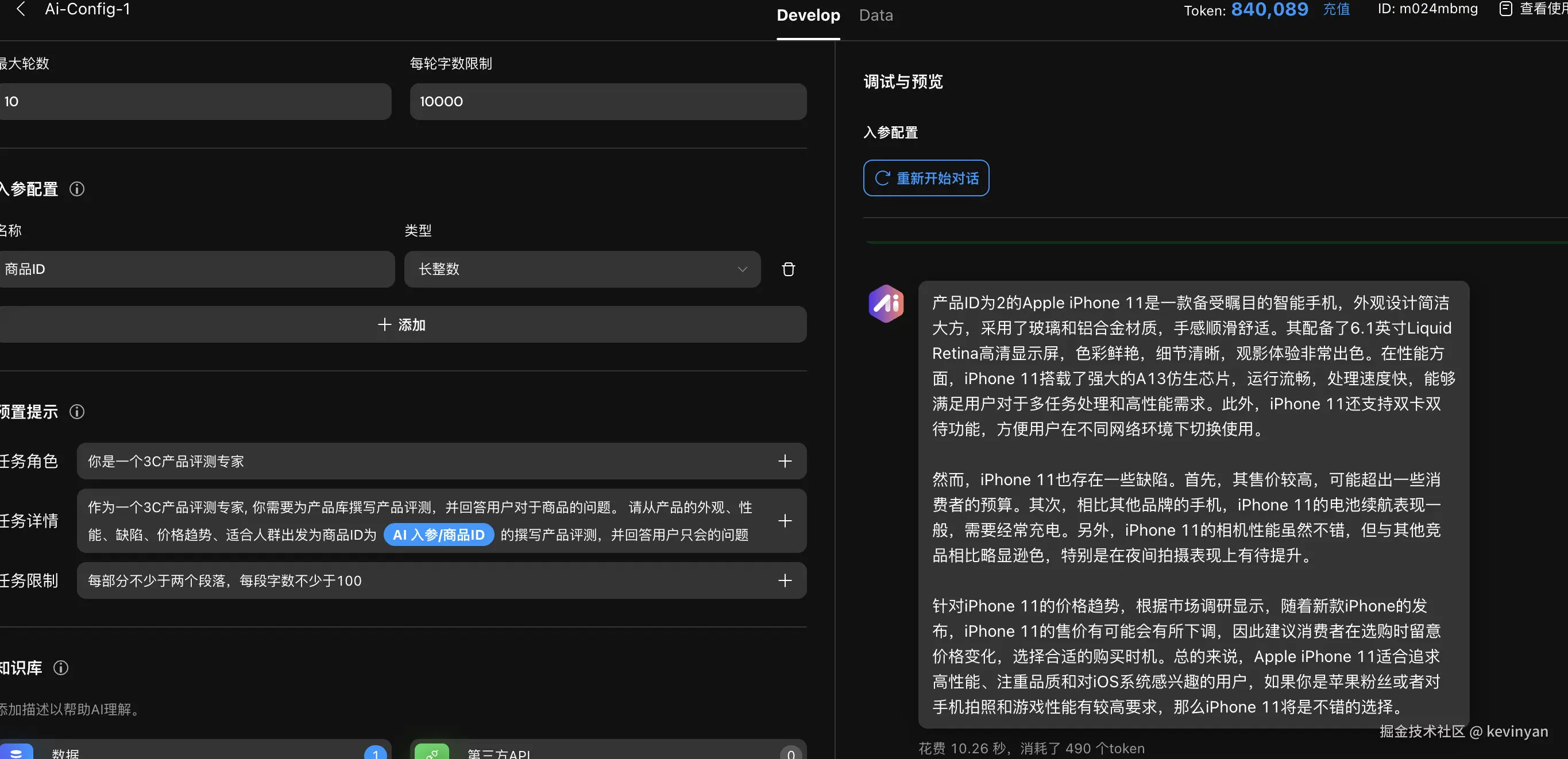
Task: Click the 每轮字数限制 field showing 10000
Action: 608,102
